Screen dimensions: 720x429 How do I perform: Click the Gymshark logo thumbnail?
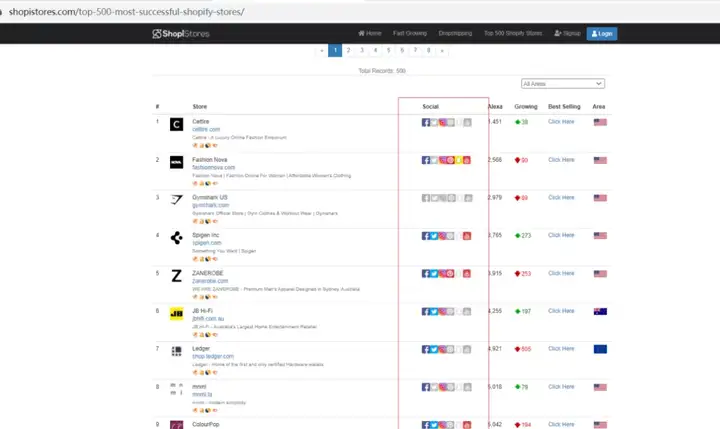click(x=176, y=200)
